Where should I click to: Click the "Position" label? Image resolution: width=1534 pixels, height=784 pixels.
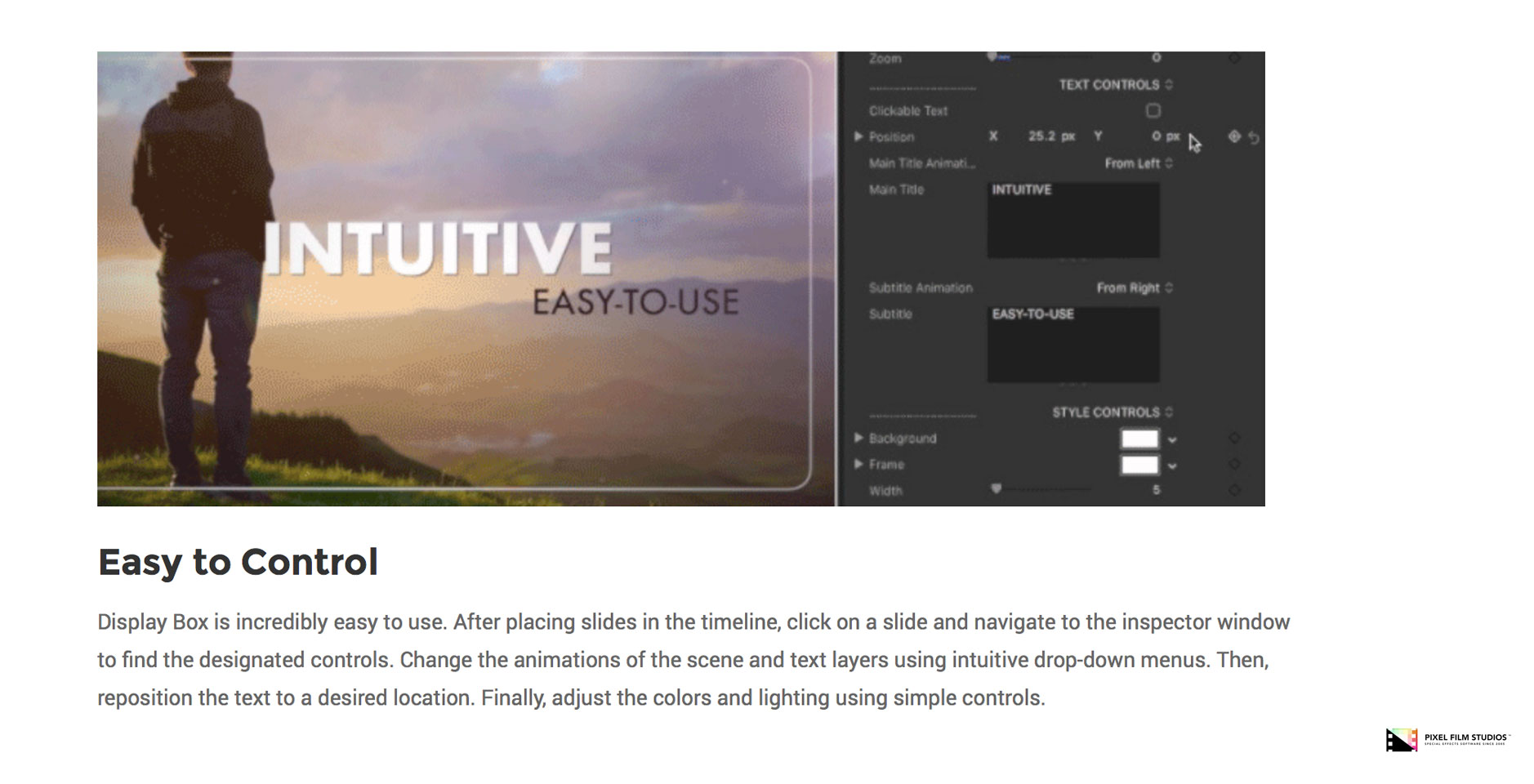point(891,137)
